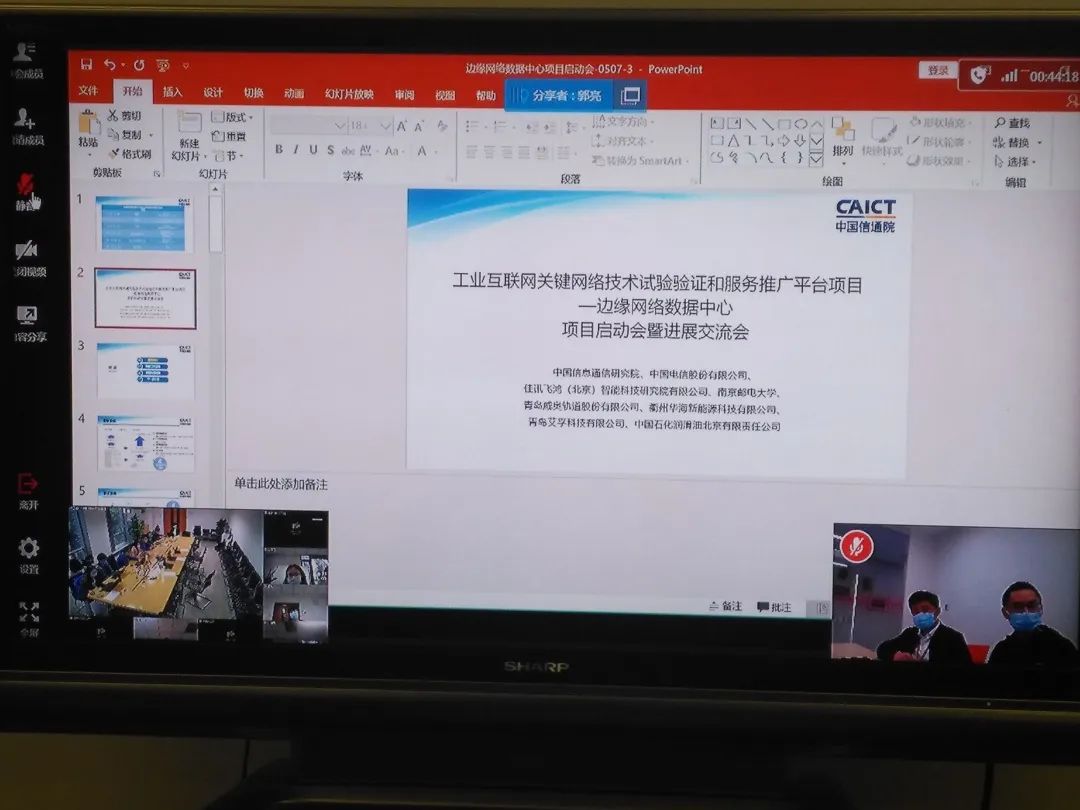1080x810 pixels.
Task: Click the 登录 sign-in button
Action: tap(937, 70)
